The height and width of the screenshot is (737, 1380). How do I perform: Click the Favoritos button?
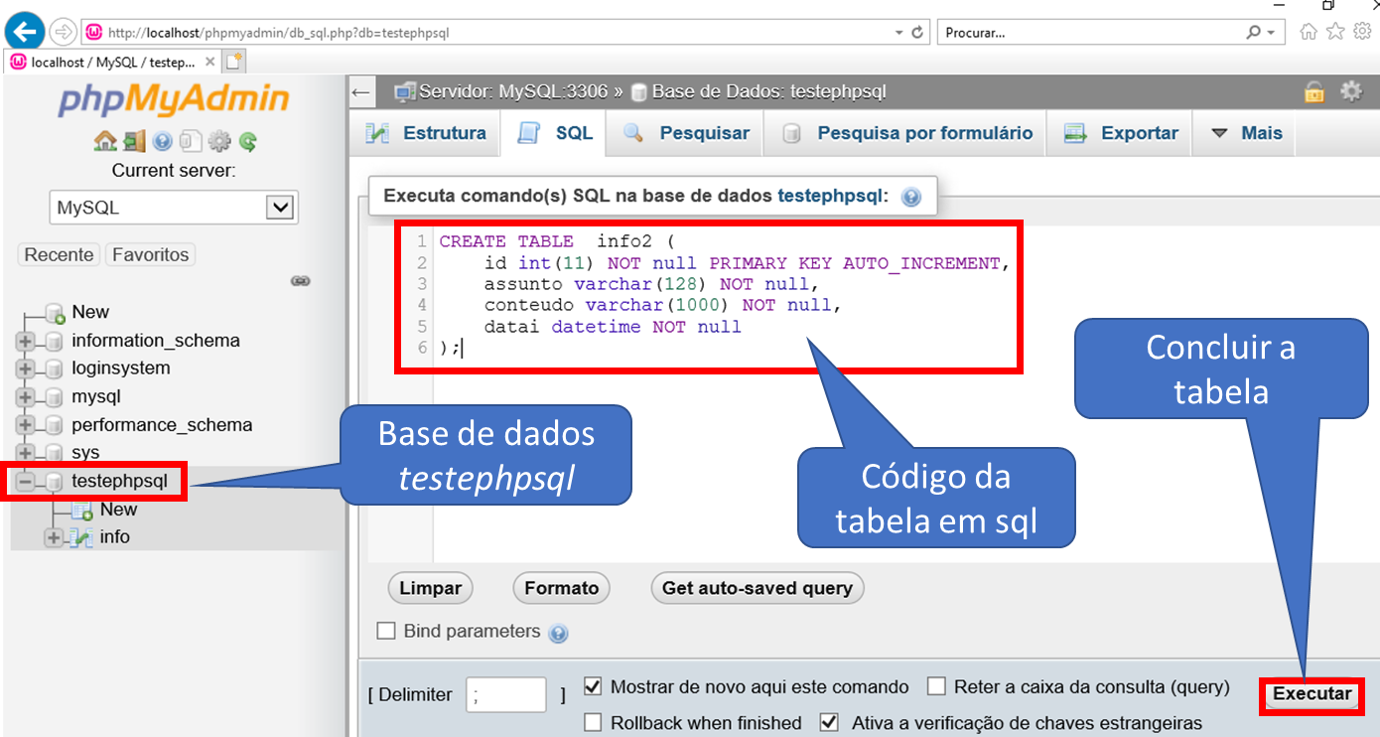[150, 255]
